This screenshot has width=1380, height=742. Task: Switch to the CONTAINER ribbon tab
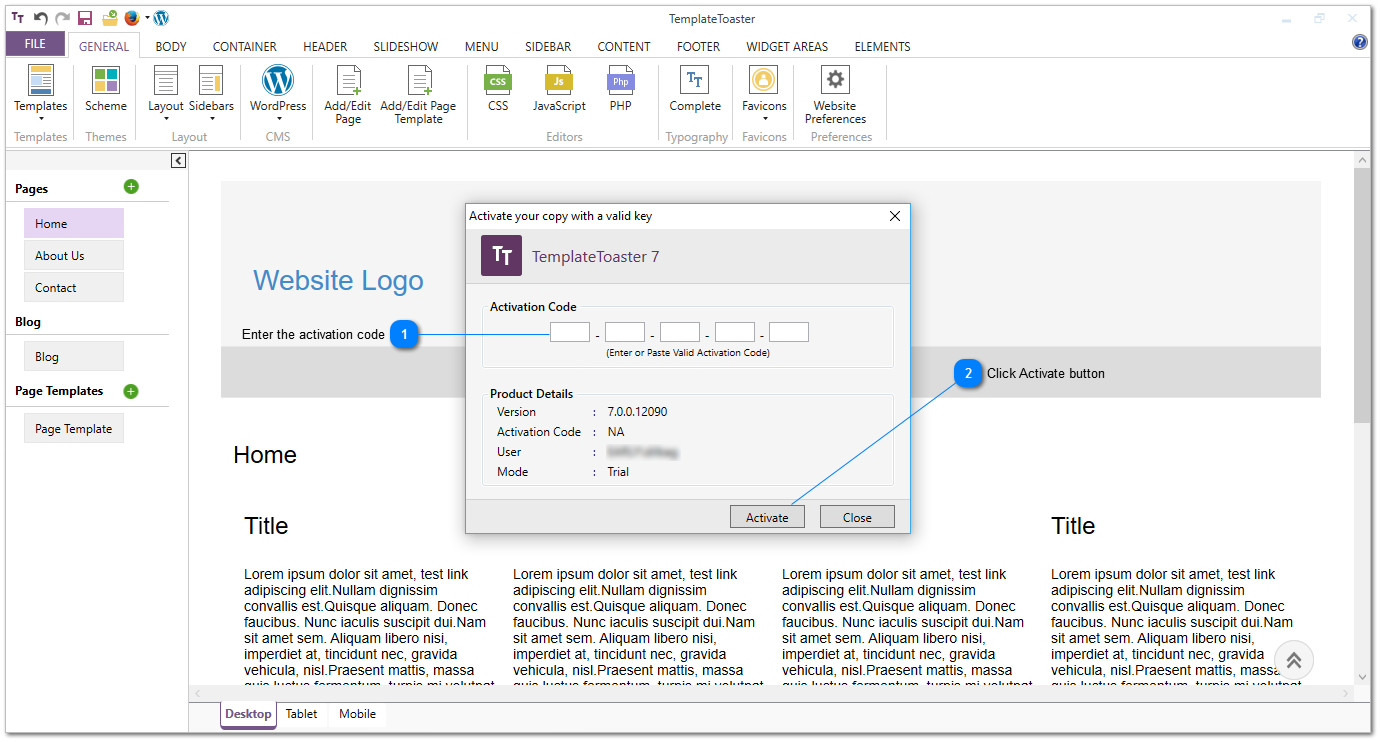point(245,46)
